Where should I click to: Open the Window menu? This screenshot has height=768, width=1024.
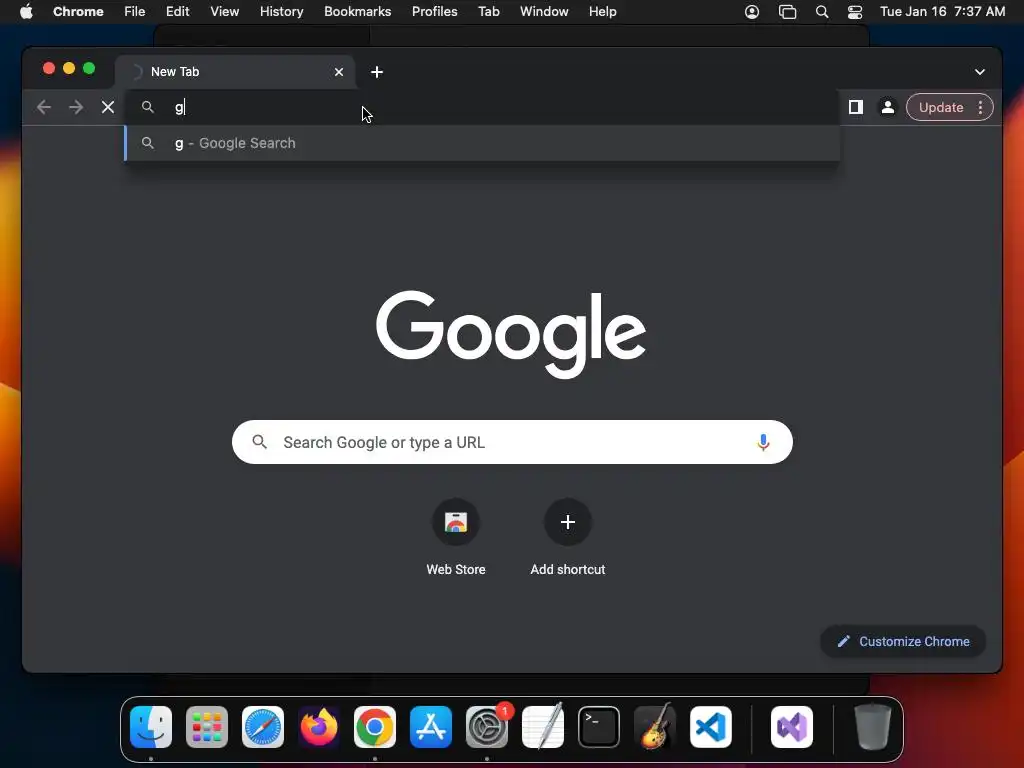pyautogui.click(x=544, y=12)
